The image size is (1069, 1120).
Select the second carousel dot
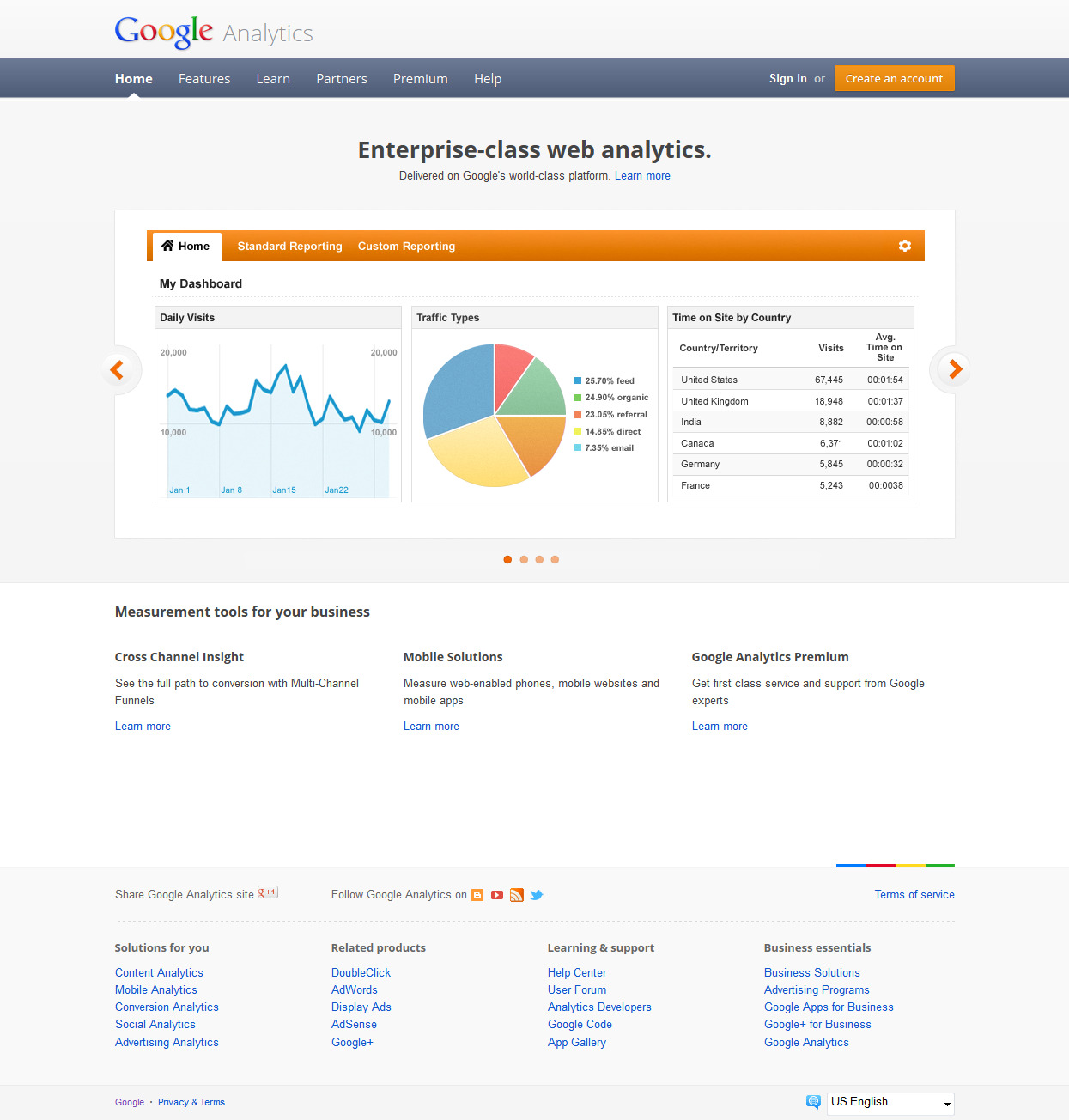pyautogui.click(x=524, y=560)
